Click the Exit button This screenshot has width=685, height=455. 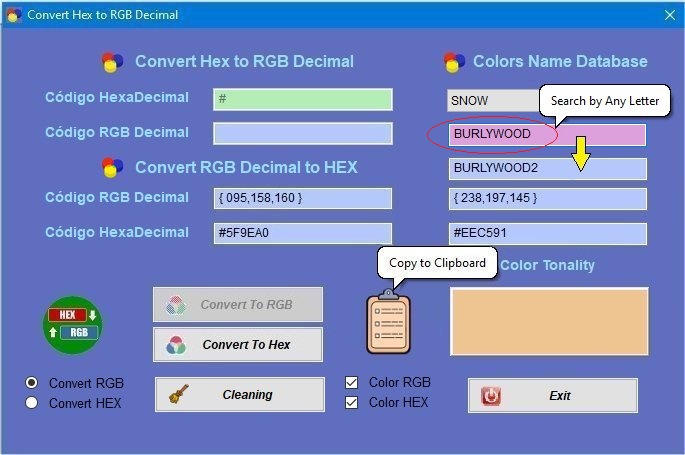[x=552, y=396]
